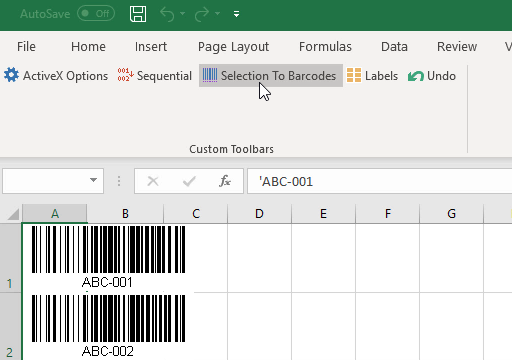Select column C header
This screenshot has height=360, width=512.
pyautogui.click(x=196, y=214)
